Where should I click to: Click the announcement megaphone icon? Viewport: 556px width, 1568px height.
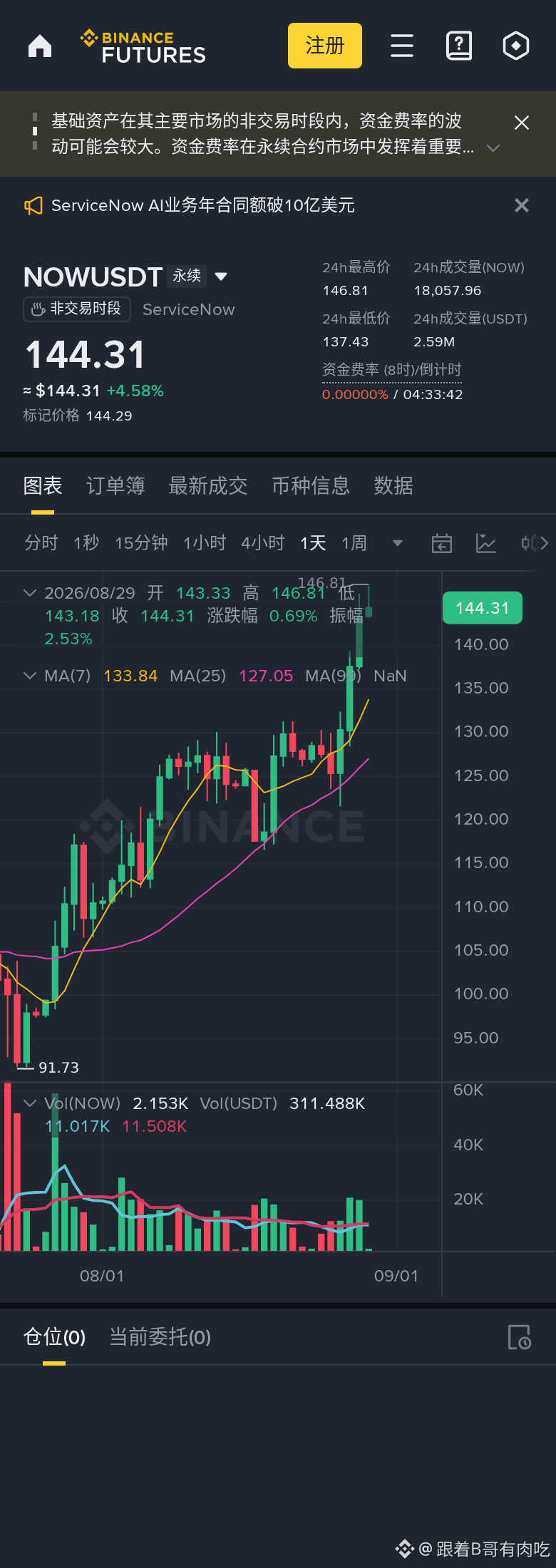(34, 206)
